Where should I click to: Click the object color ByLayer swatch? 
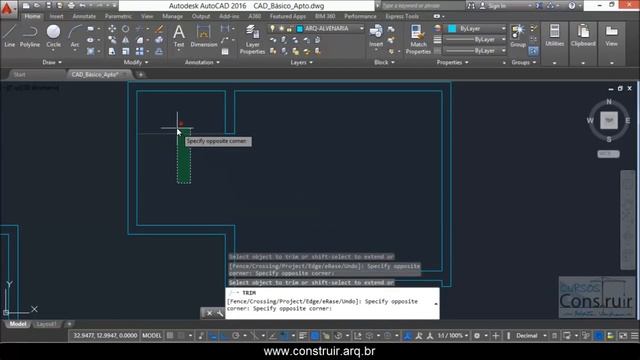pos(452,29)
